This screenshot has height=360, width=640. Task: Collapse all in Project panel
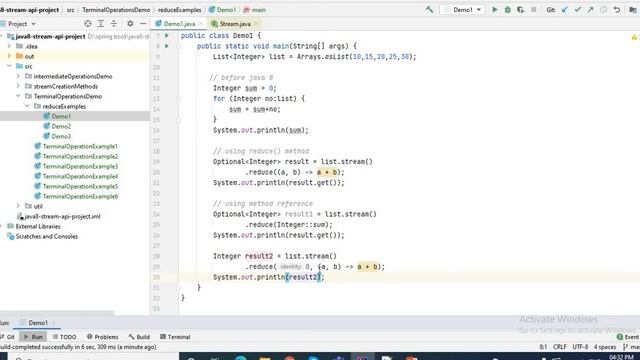(114, 24)
